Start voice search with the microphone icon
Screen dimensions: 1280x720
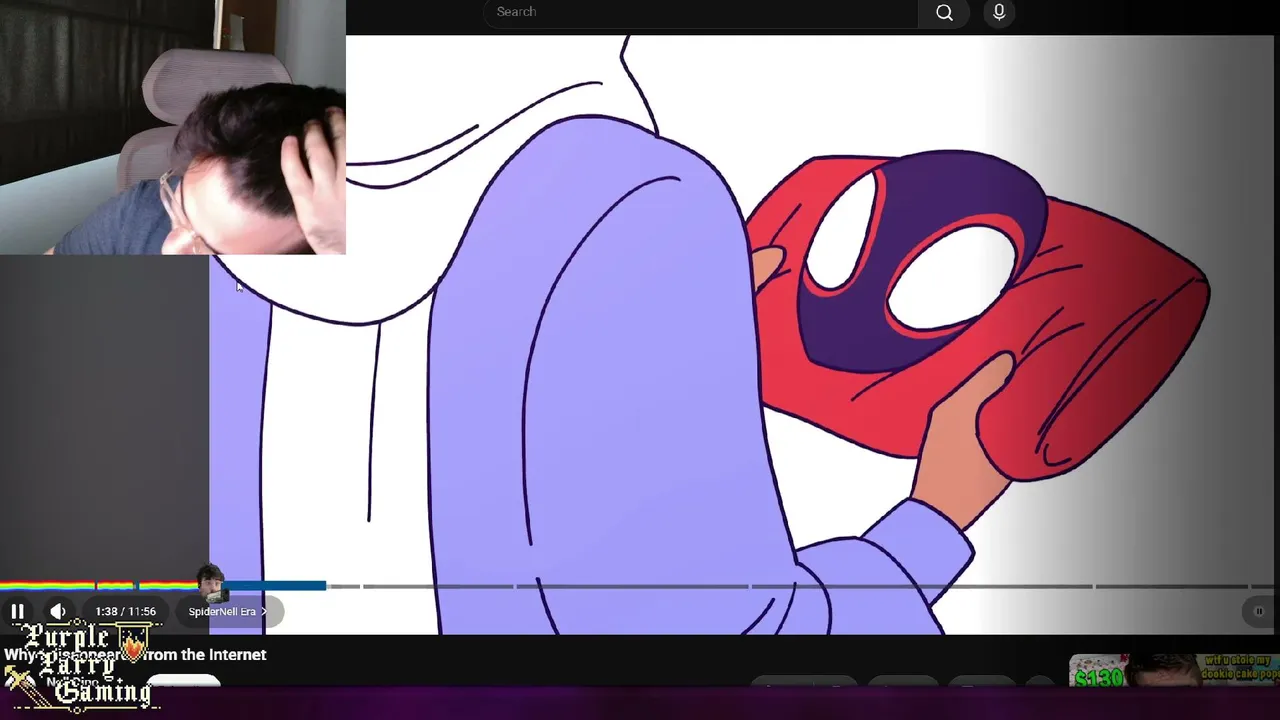[x=999, y=12]
